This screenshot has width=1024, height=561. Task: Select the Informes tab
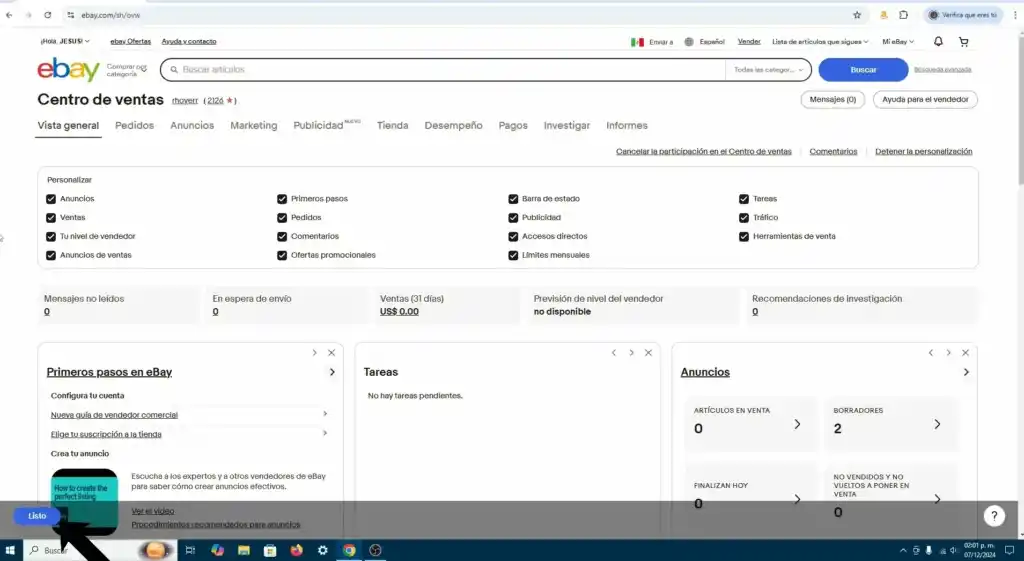(627, 125)
